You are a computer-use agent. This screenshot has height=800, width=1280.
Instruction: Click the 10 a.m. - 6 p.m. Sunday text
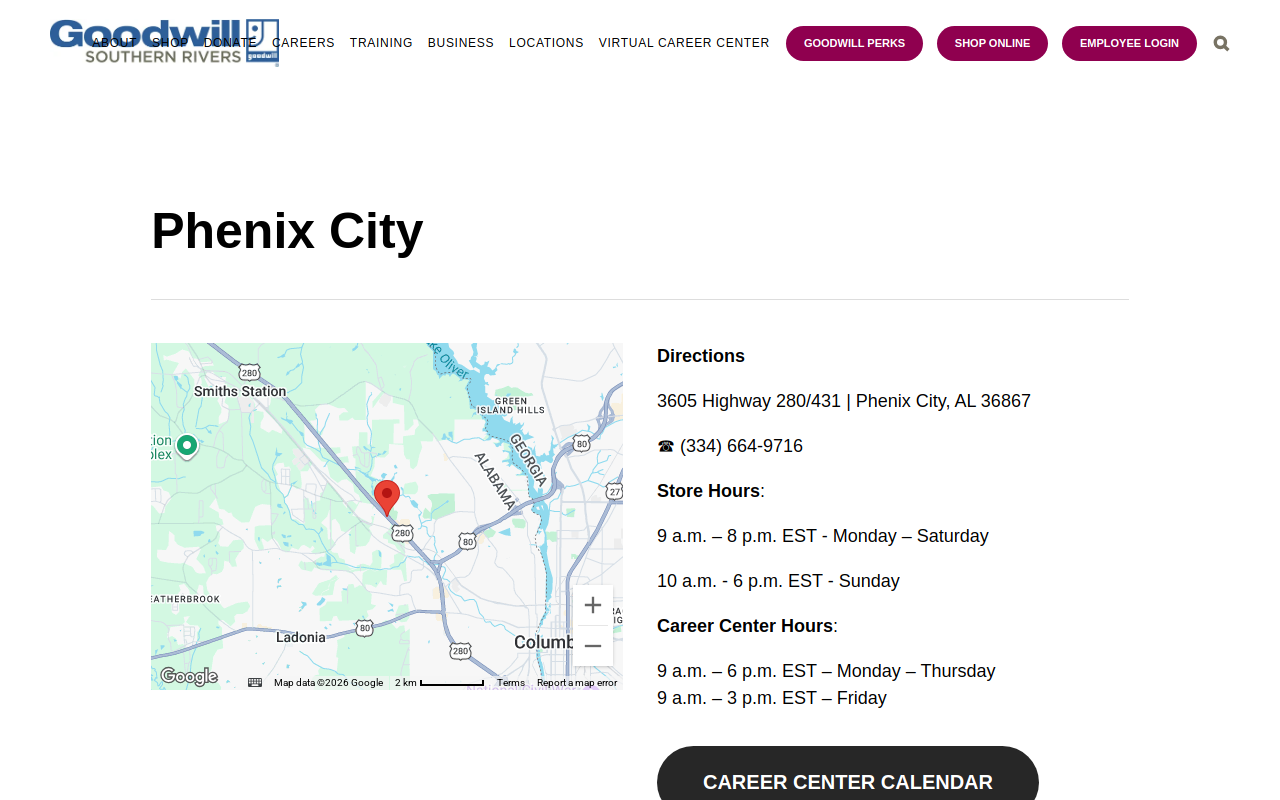778,581
